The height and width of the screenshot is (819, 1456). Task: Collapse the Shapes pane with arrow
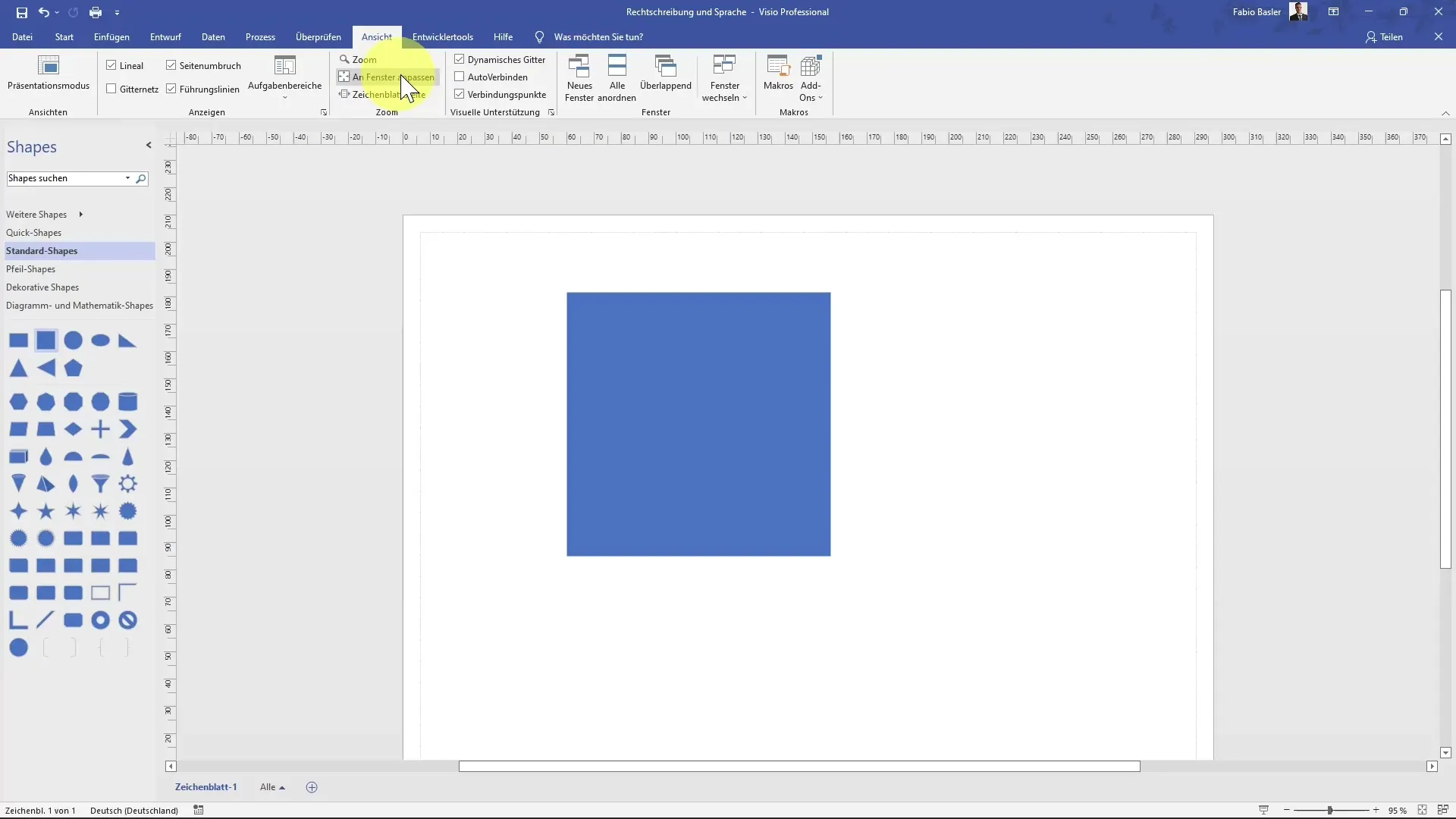click(x=149, y=146)
